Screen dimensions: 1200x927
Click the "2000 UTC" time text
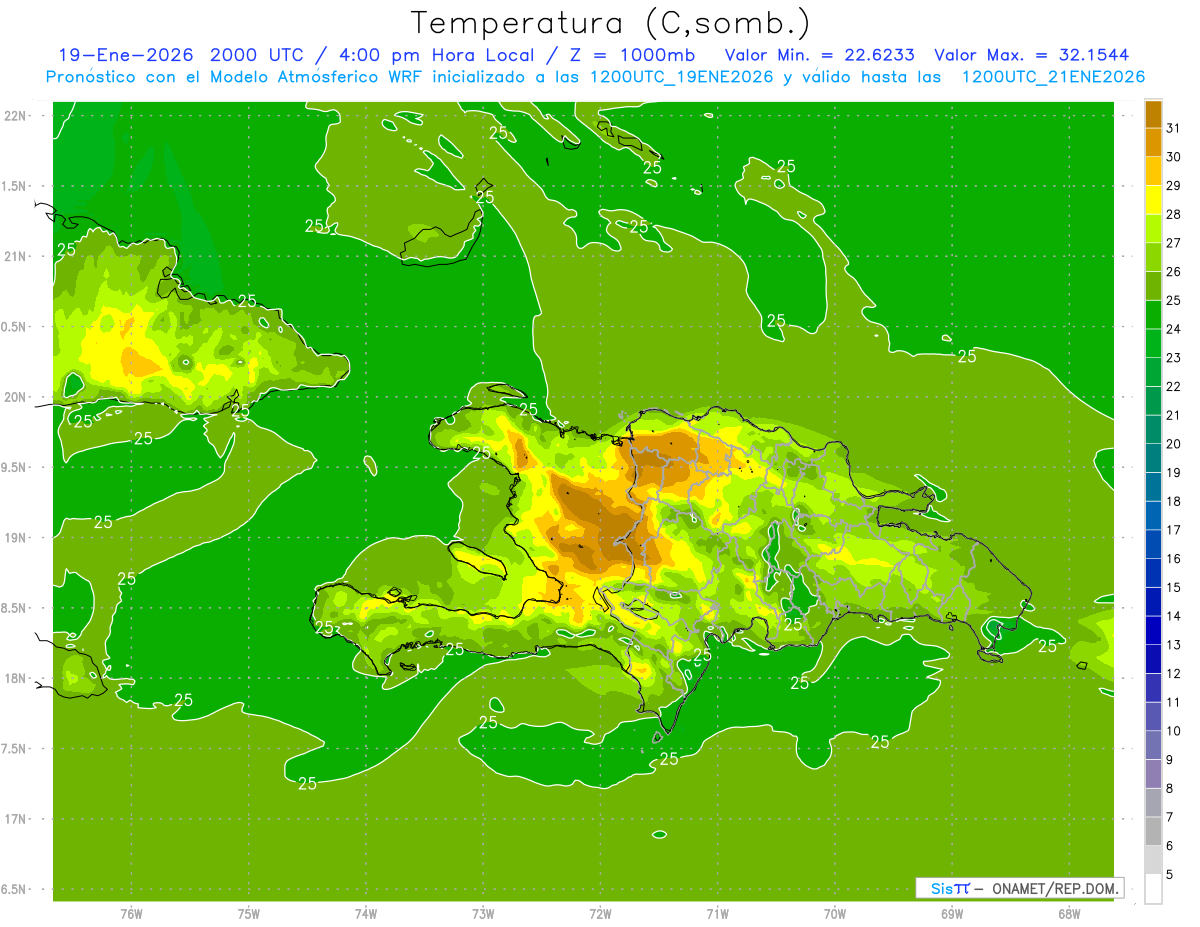258,55
